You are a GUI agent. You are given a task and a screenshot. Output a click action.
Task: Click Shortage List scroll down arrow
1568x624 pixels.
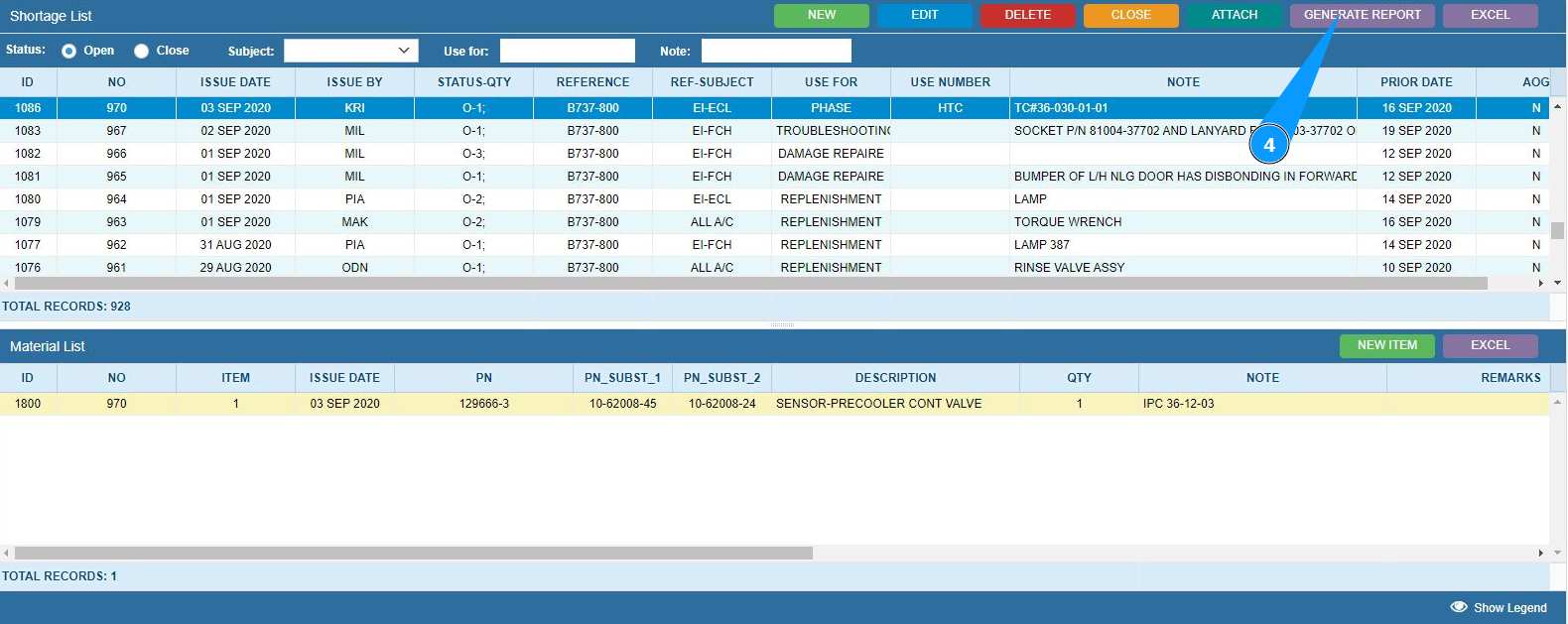pos(1558,284)
